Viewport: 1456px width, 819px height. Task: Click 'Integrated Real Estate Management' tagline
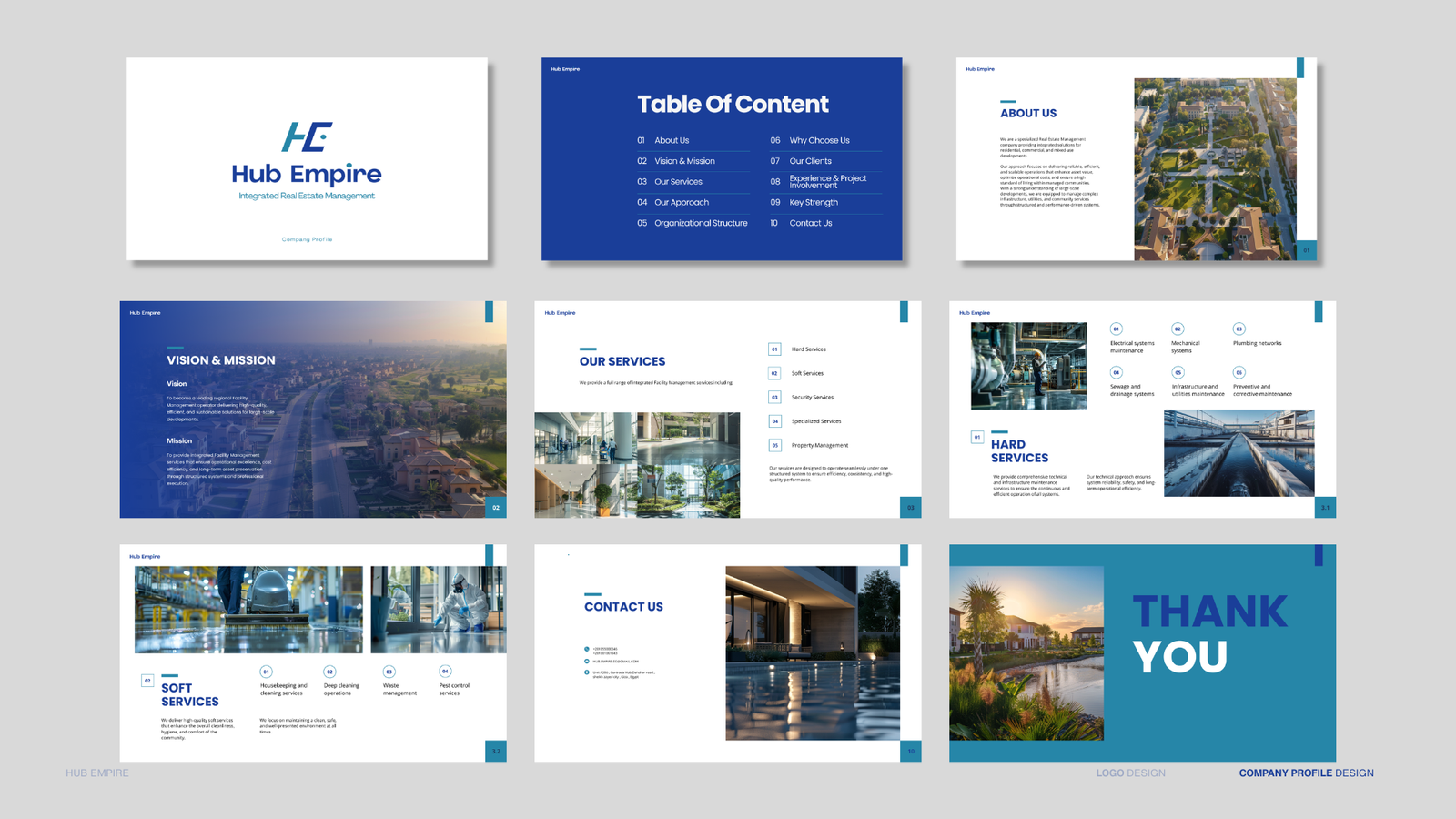(x=307, y=196)
